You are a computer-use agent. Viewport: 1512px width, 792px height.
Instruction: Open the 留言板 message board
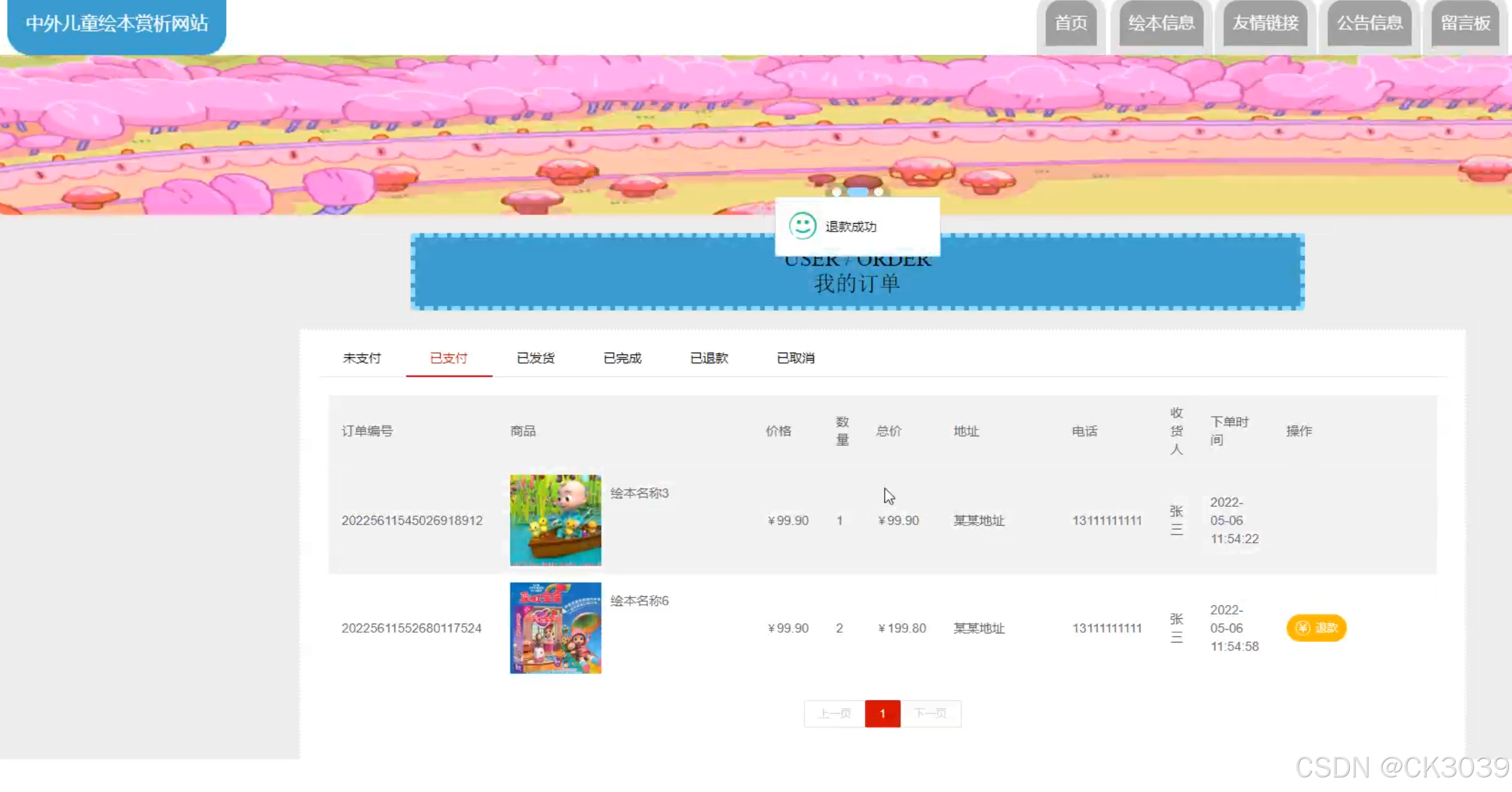pos(1465,23)
